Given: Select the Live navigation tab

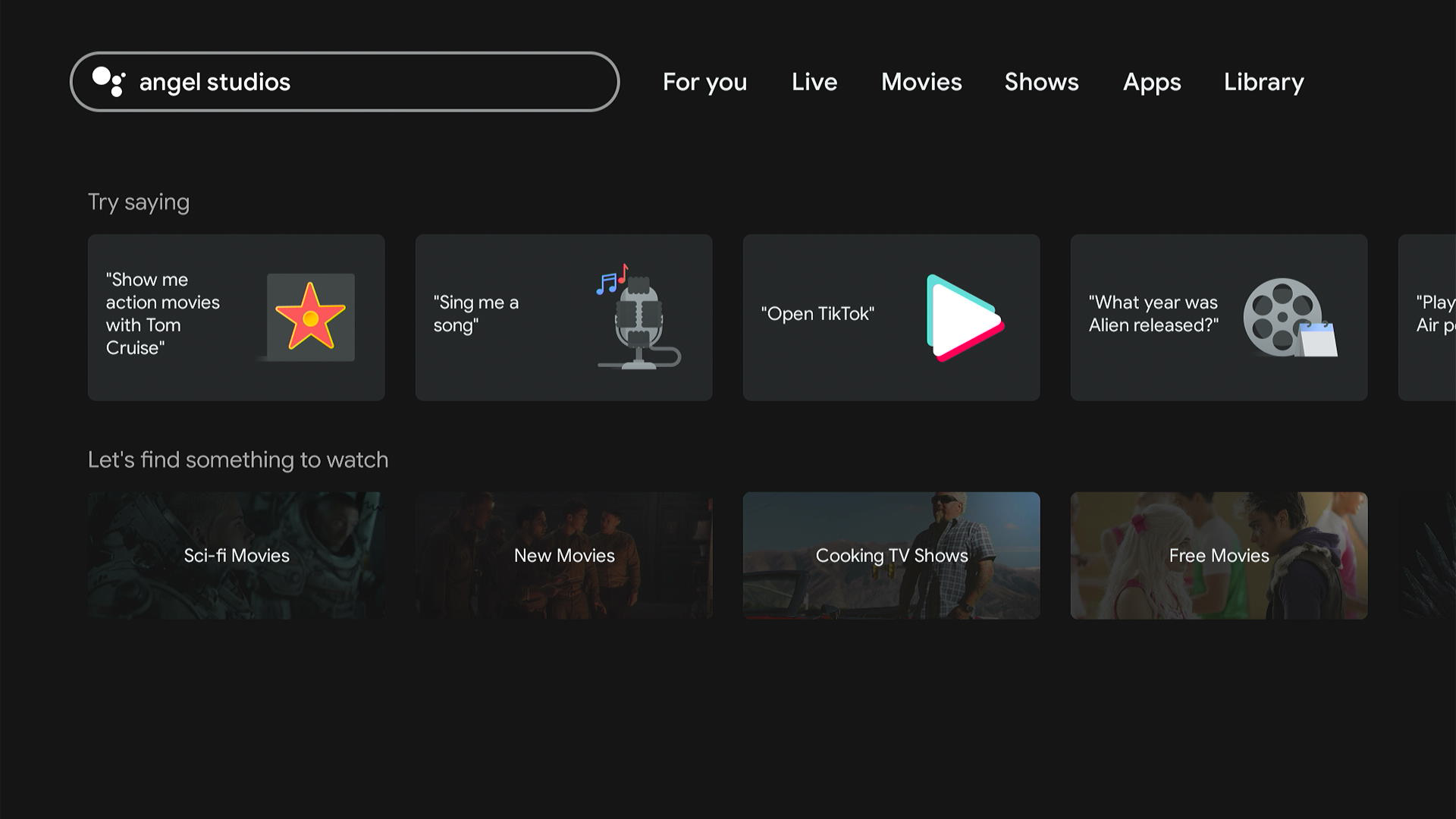Looking at the screenshot, I should (x=814, y=82).
